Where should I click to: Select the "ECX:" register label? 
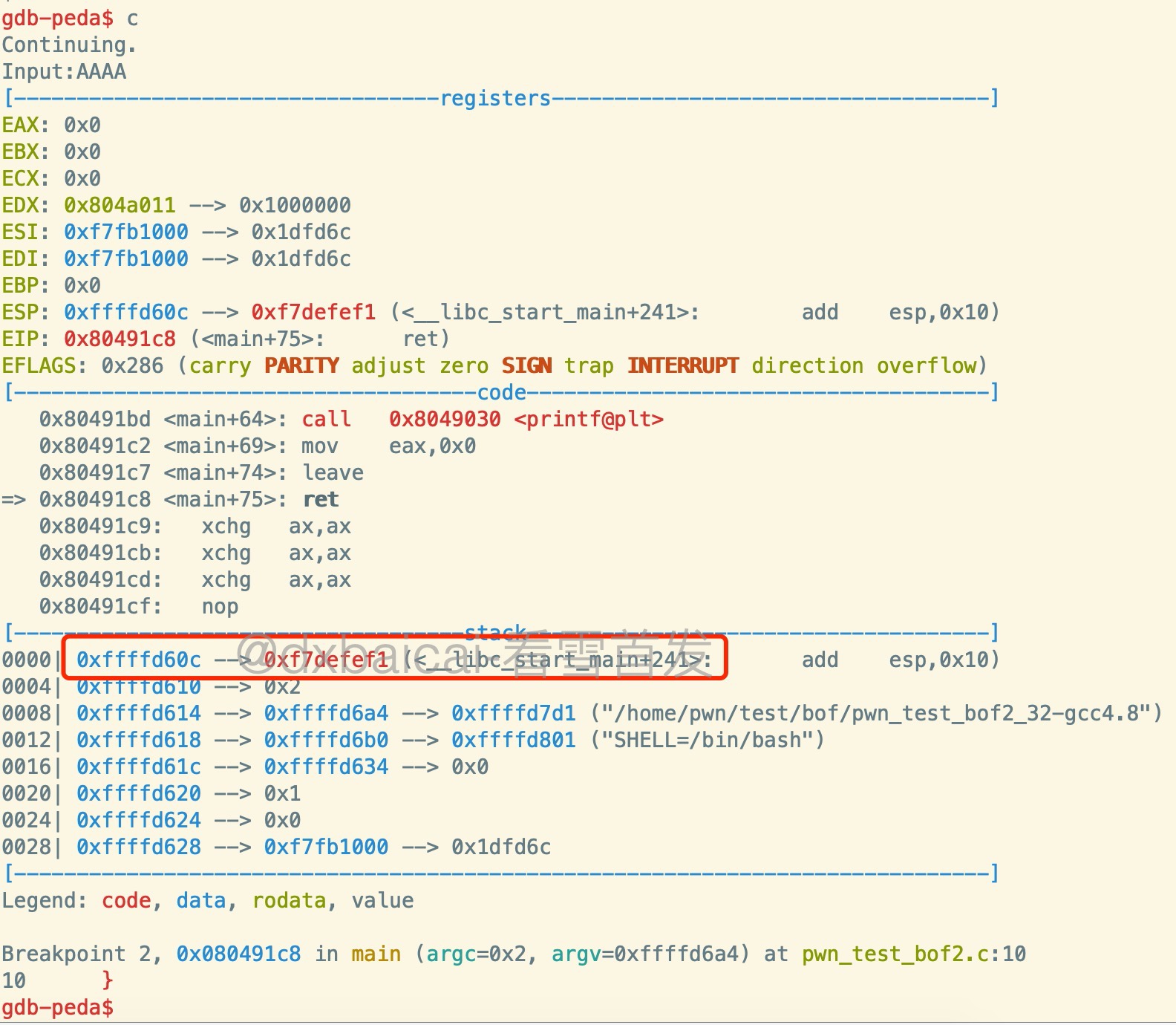26,179
